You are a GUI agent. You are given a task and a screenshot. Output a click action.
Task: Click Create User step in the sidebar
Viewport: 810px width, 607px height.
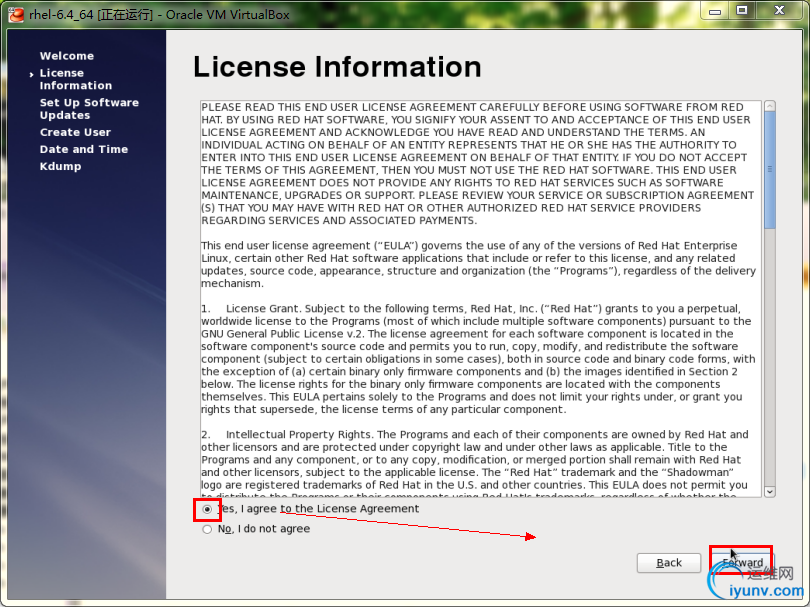tap(75, 132)
